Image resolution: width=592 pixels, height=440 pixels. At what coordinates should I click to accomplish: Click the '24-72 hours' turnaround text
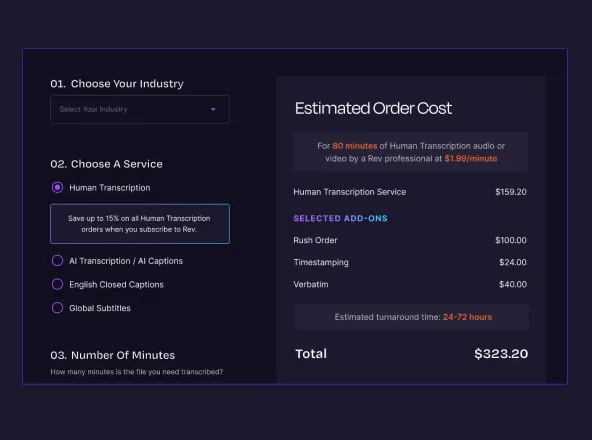pos(467,317)
